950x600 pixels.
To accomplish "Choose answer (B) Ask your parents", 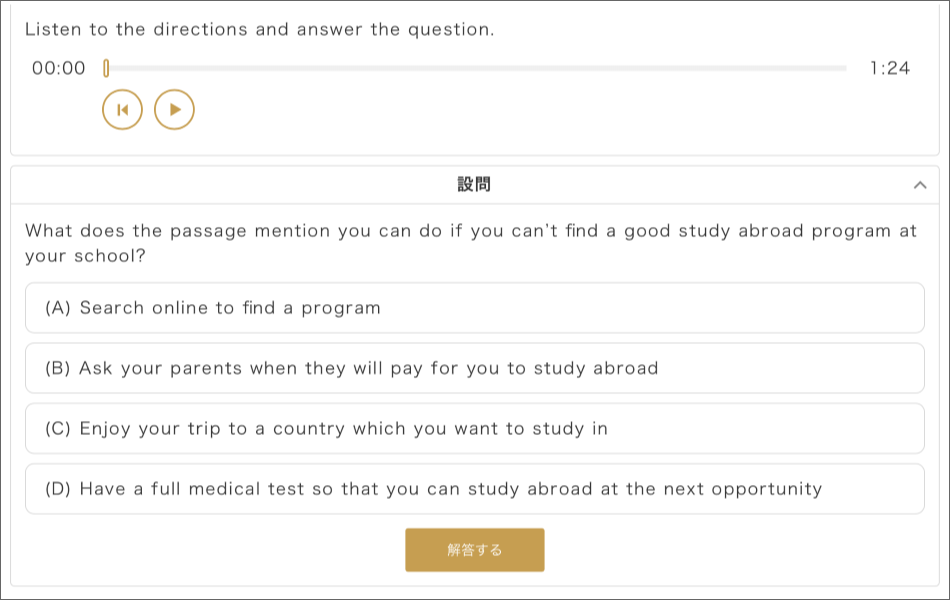I will 475,368.
